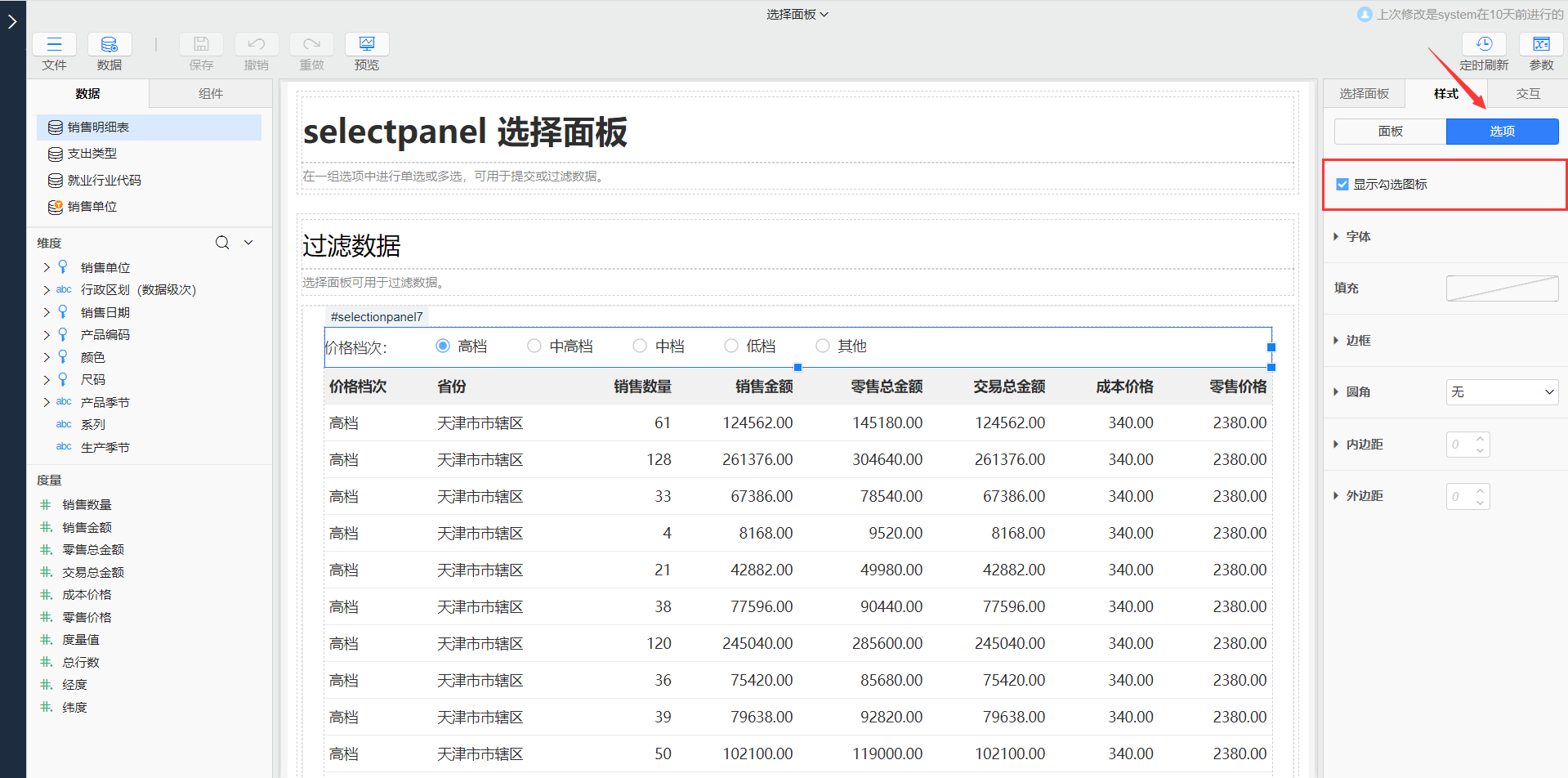Toggle the 显示勾选图标 checkbox
1568x778 pixels.
pos(1342,185)
